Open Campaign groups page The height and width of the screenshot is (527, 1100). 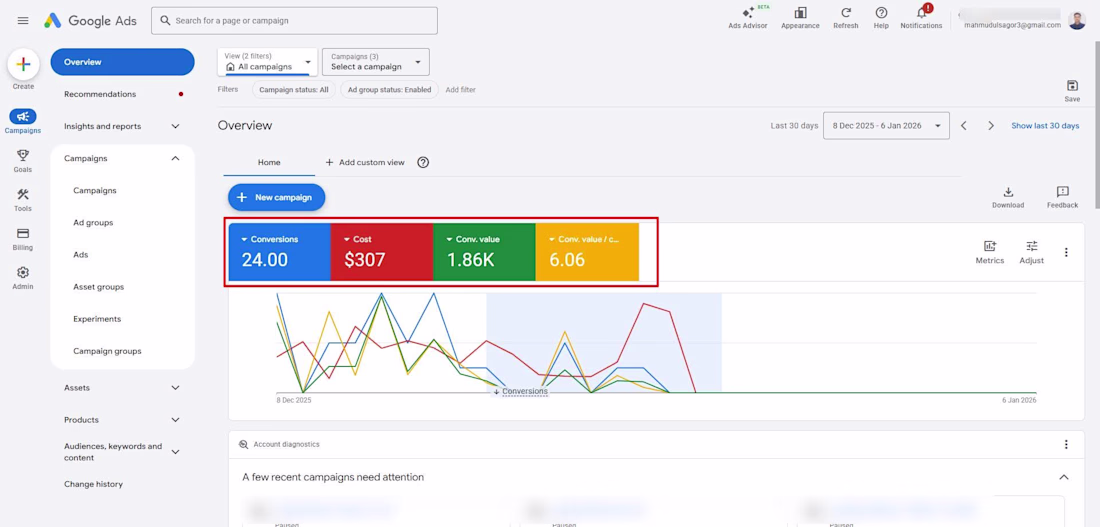point(107,351)
